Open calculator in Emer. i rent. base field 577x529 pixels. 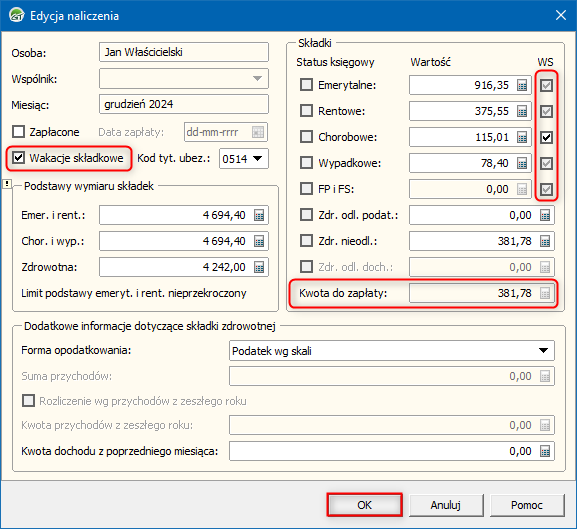[x=259, y=215]
